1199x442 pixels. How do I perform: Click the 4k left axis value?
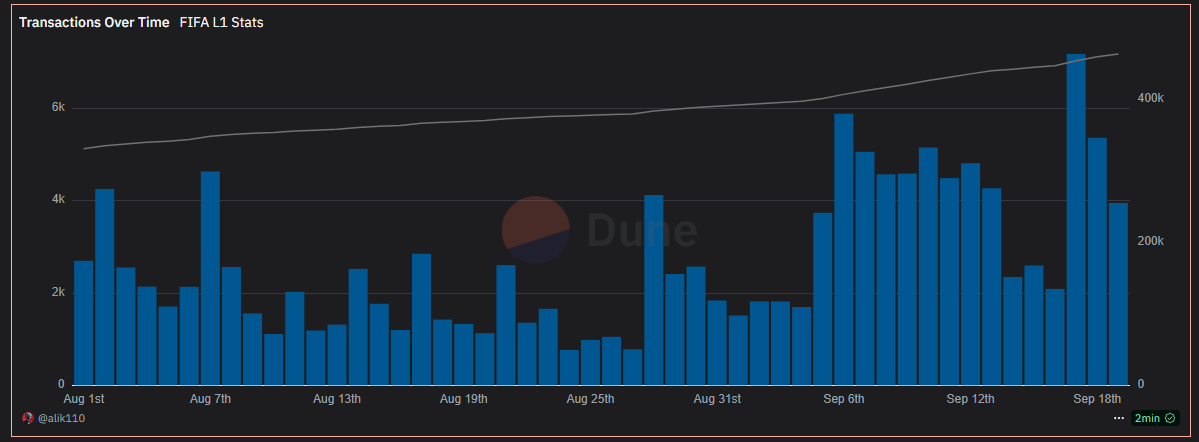coord(58,200)
